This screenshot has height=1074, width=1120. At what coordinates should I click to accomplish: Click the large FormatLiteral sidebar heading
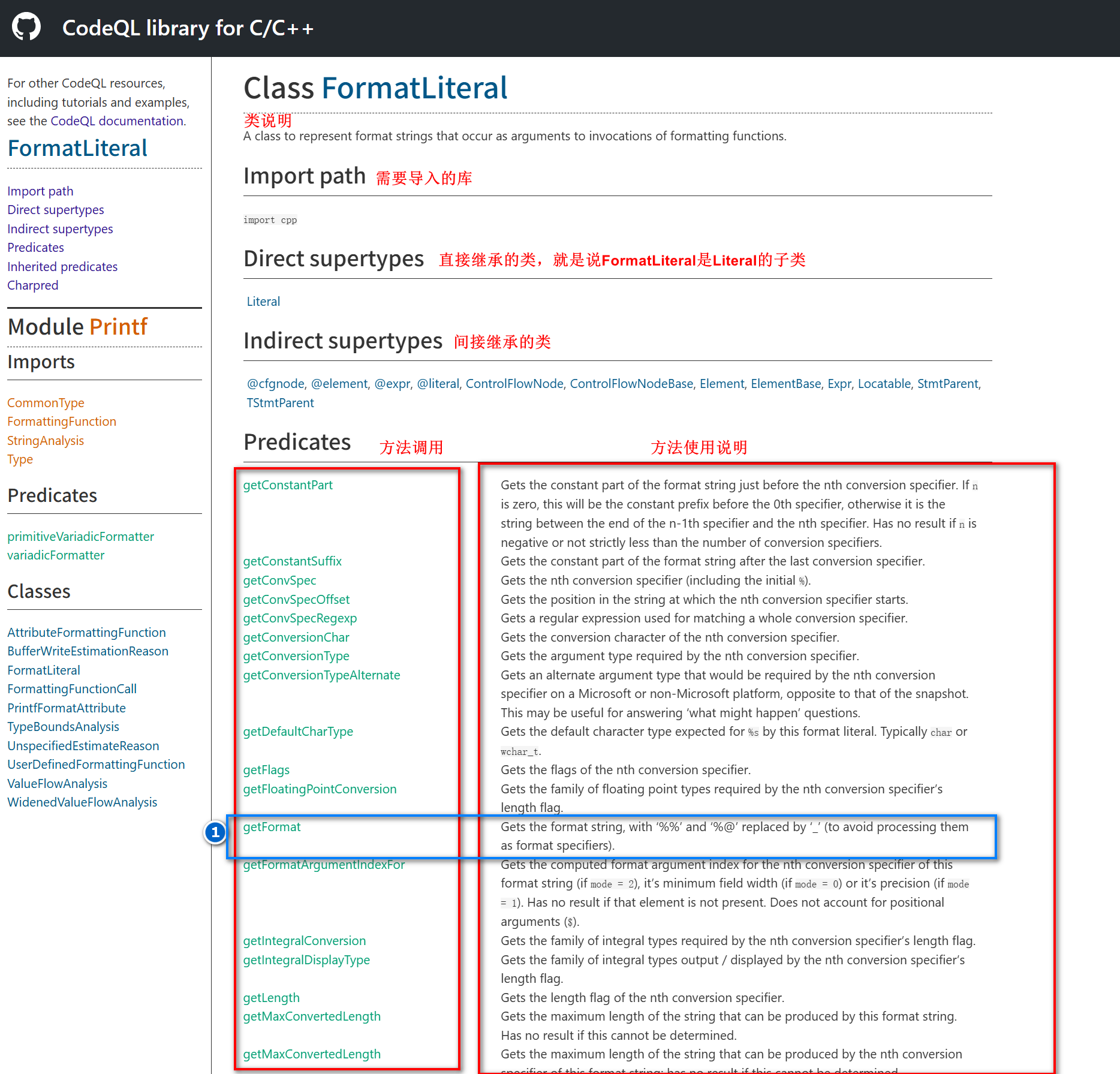click(77, 148)
